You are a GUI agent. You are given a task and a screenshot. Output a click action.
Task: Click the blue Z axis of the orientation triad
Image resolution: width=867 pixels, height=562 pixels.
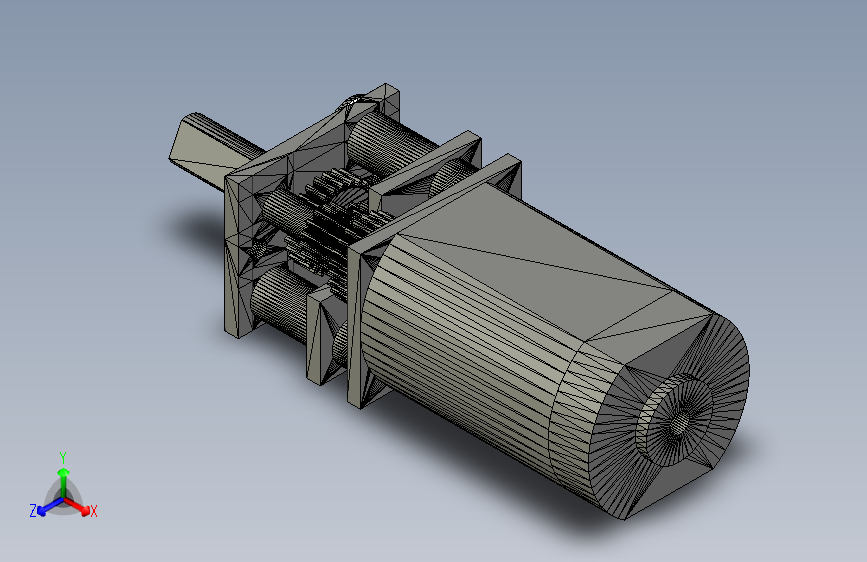[50, 507]
